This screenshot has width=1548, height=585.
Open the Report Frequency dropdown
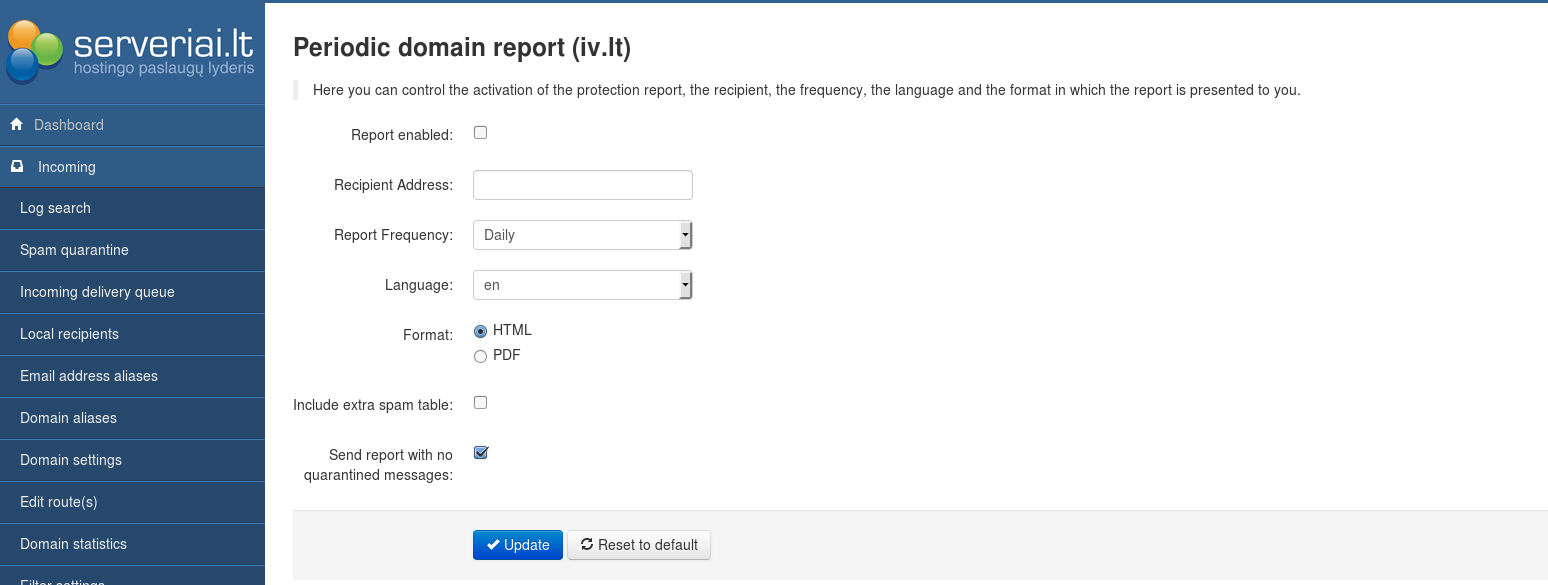[x=582, y=235]
